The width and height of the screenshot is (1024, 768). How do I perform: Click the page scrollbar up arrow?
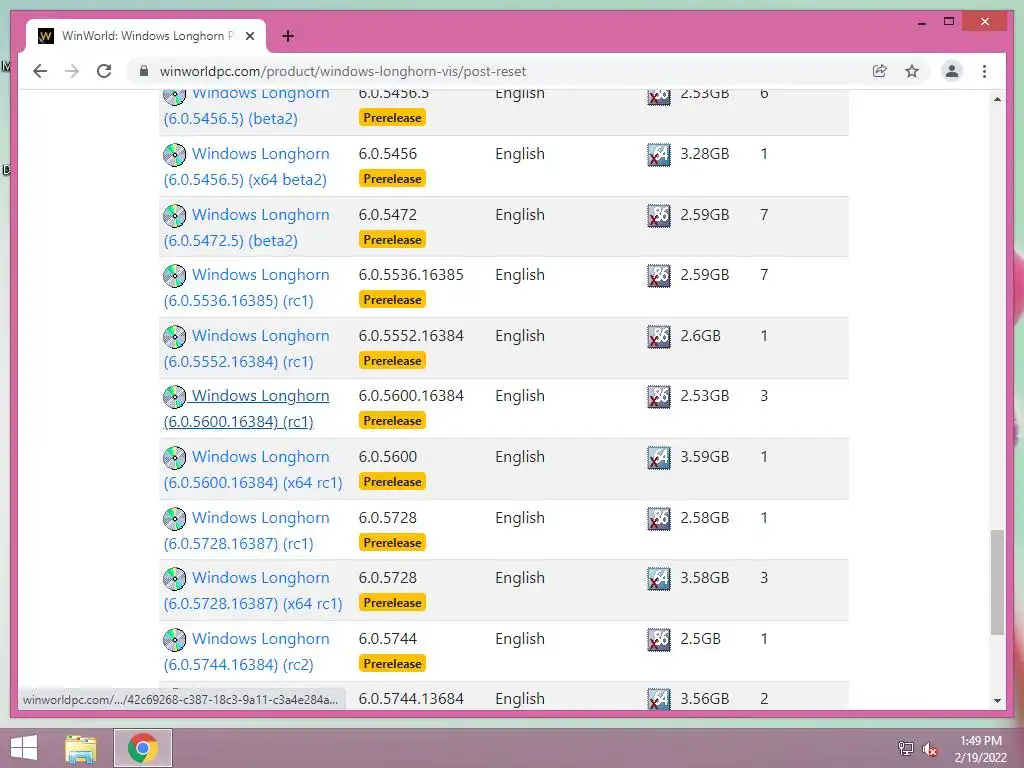click(x=997, y=99)
